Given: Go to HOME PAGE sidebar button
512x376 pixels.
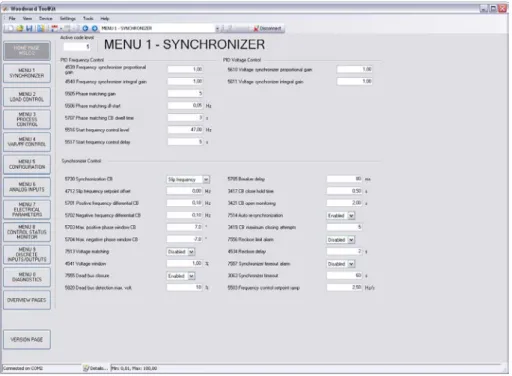Looking at the screenshot, I should click(x=27, y=51).
